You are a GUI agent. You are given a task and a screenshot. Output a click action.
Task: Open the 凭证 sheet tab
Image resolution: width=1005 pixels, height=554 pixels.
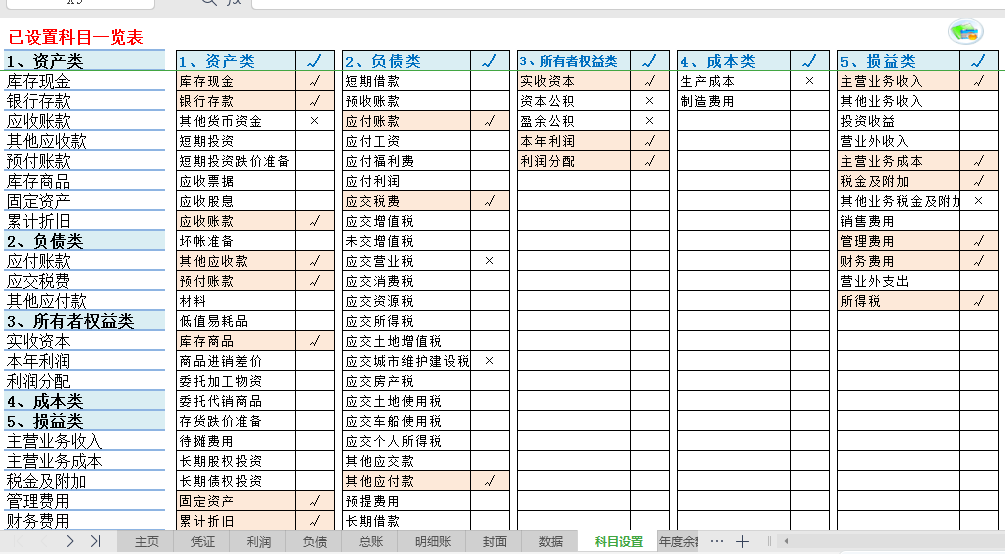click(203, 542)
